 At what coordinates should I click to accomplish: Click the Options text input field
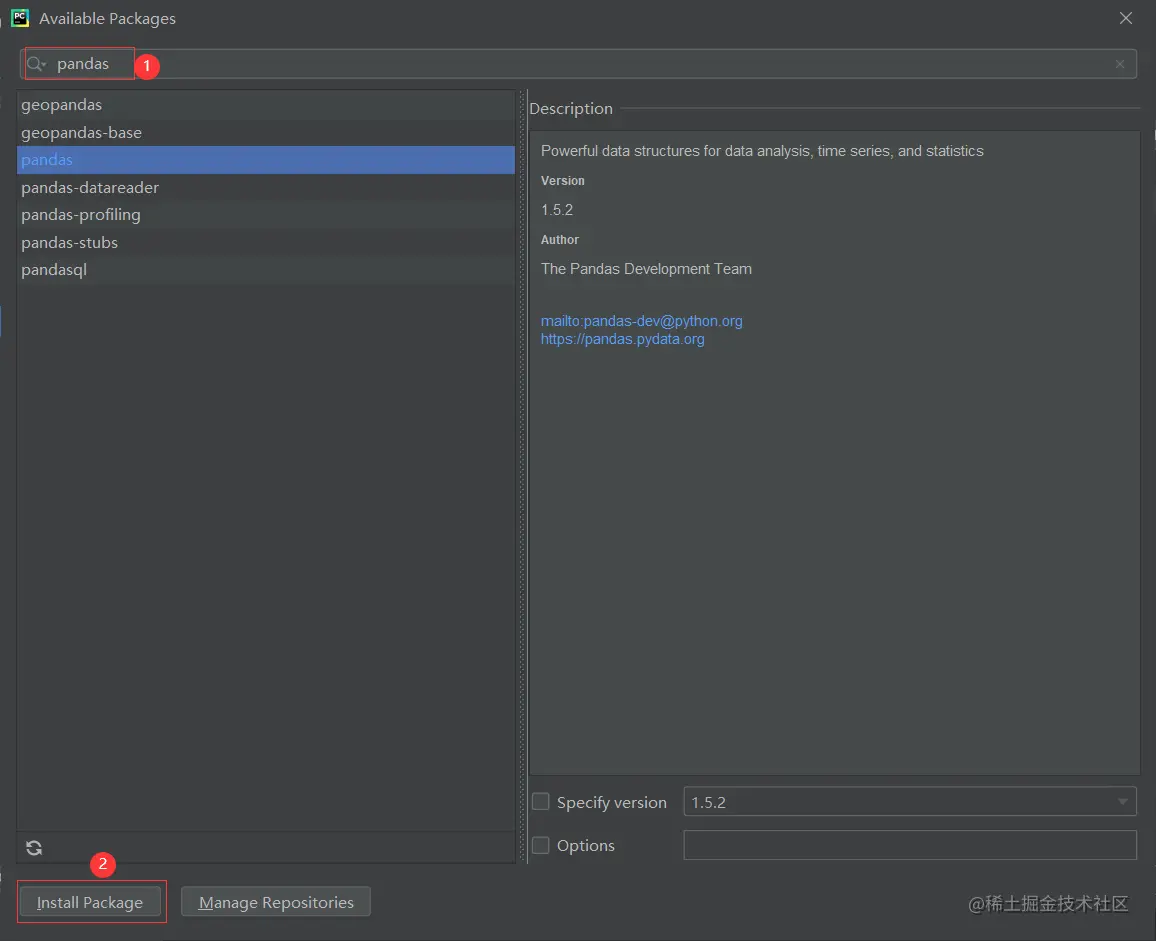(x=910, y=845)
